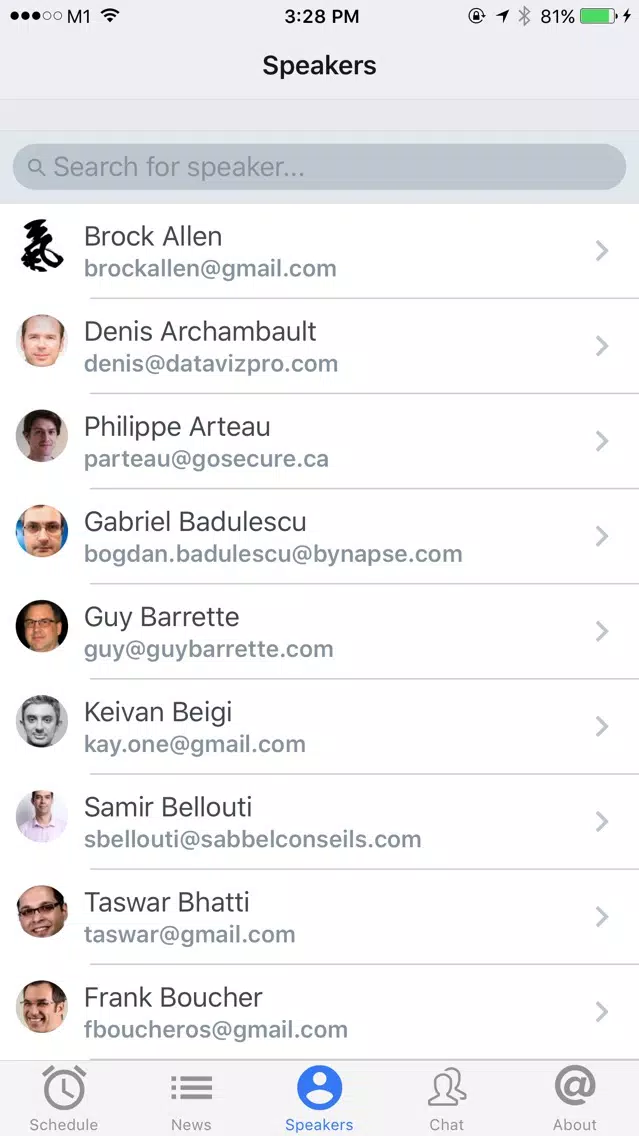Tap the Speakers title in header
This screenshot has width=639, height=1136.
[320, 66]
